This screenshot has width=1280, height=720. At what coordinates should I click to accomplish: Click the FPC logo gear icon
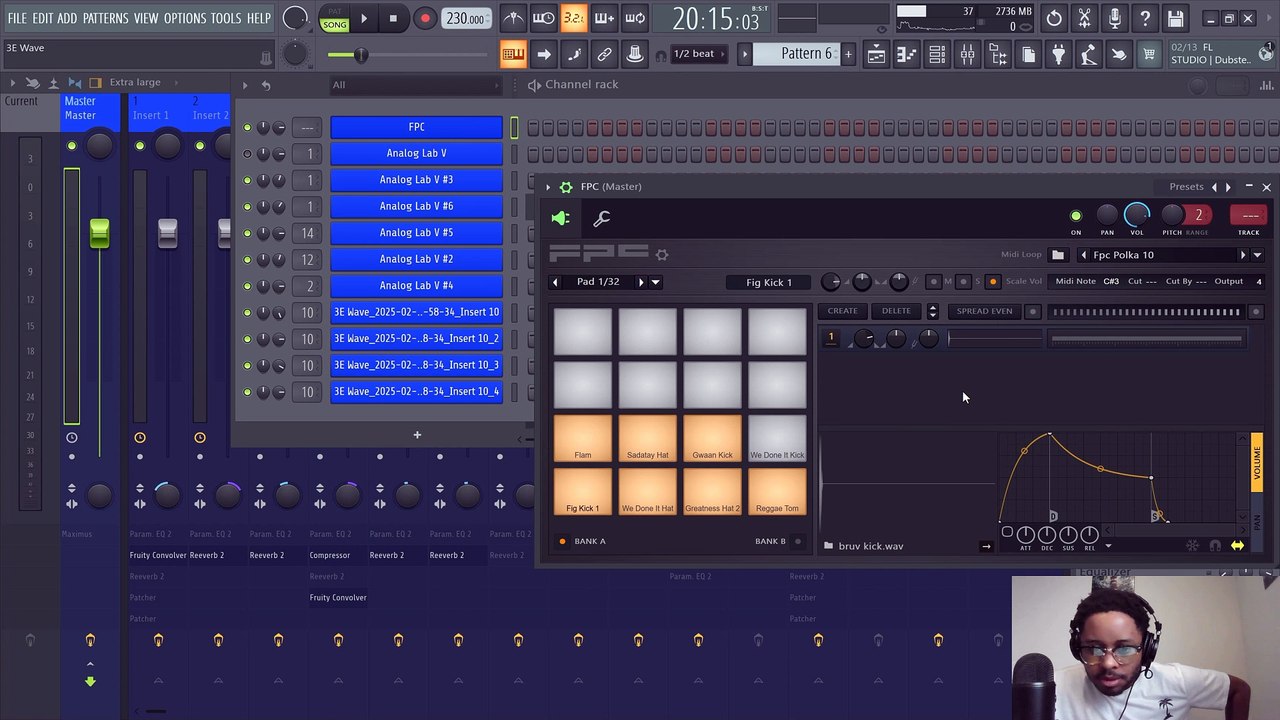(661, 255)
